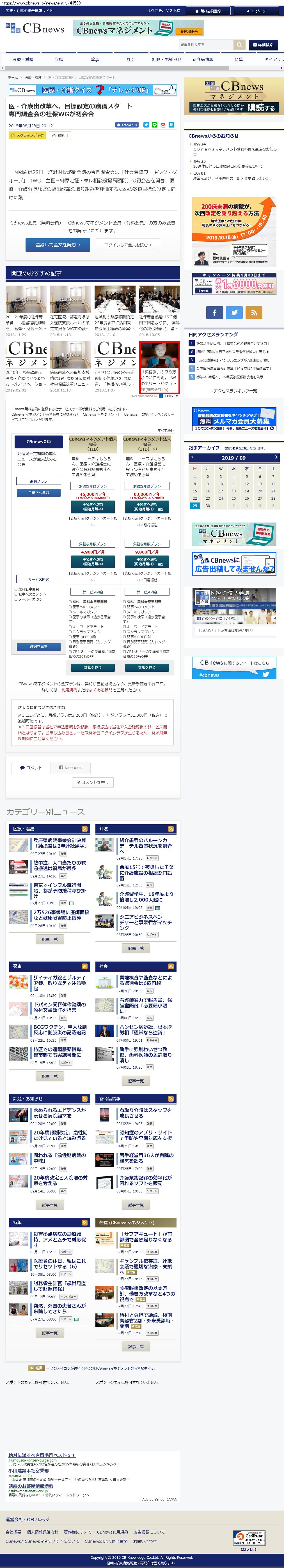Click the search magnifier button
This screenshot has height=1568, width=284.
pyautogui.click(x=239, y=45)
